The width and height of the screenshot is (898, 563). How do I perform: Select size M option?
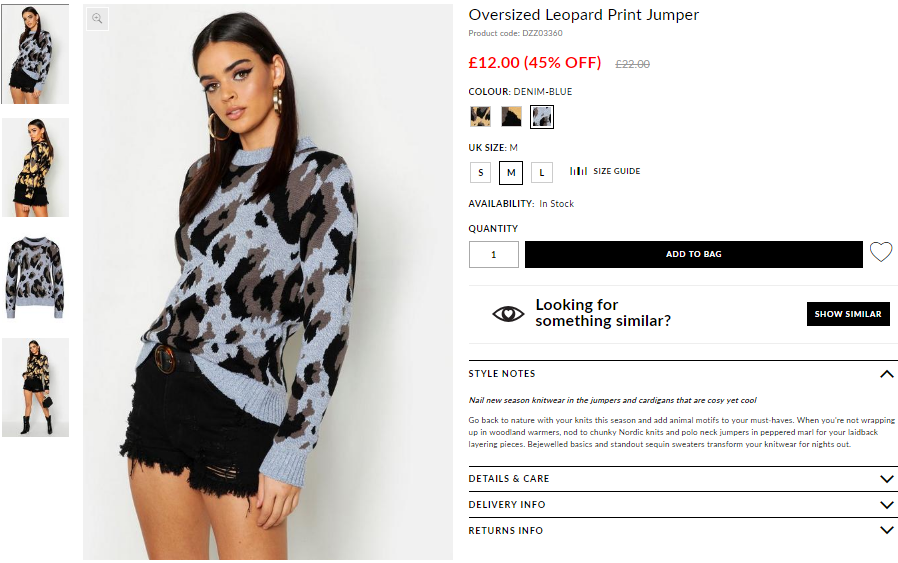pos(511,172)
